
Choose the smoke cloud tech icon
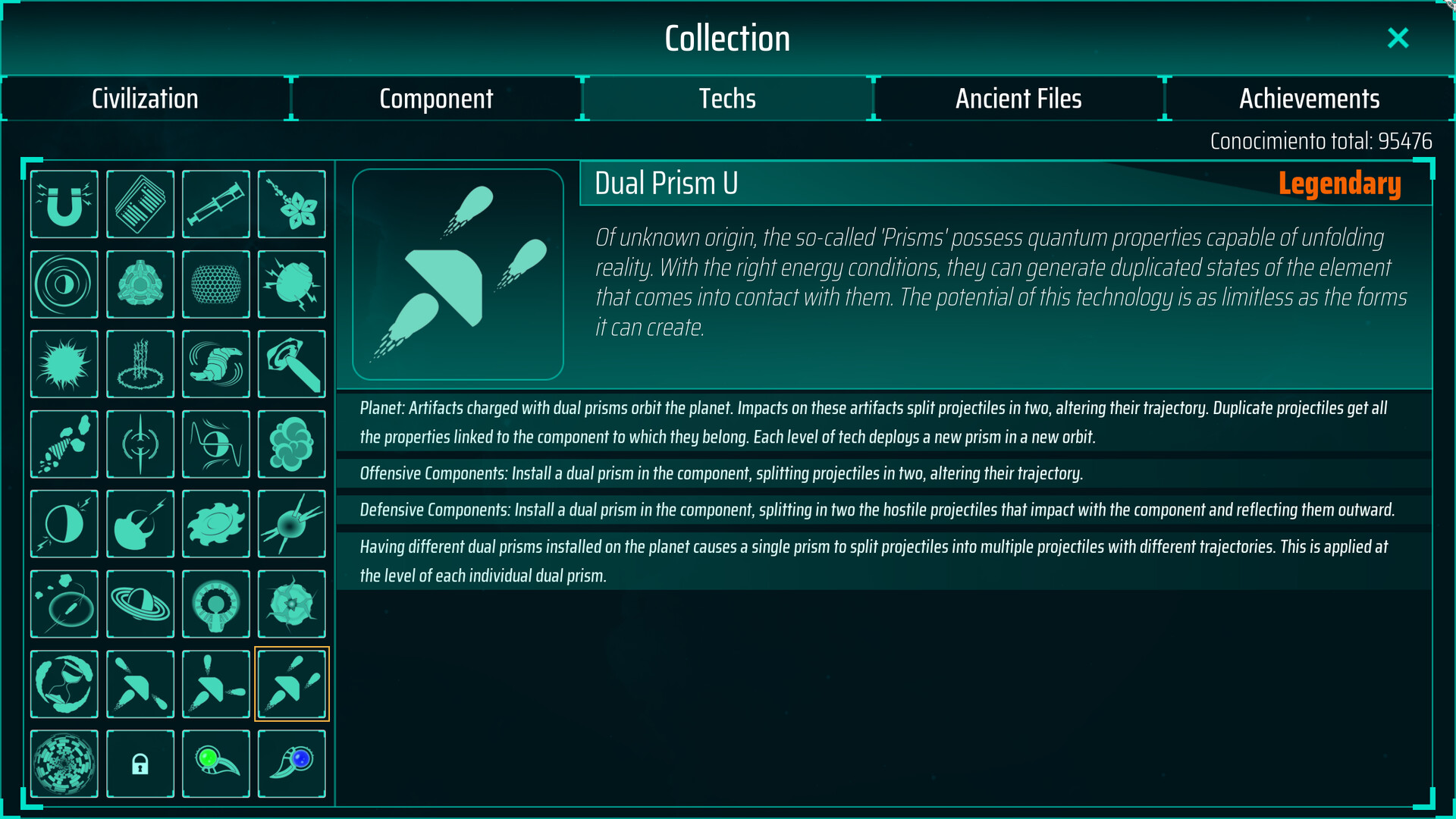(292, 444)
